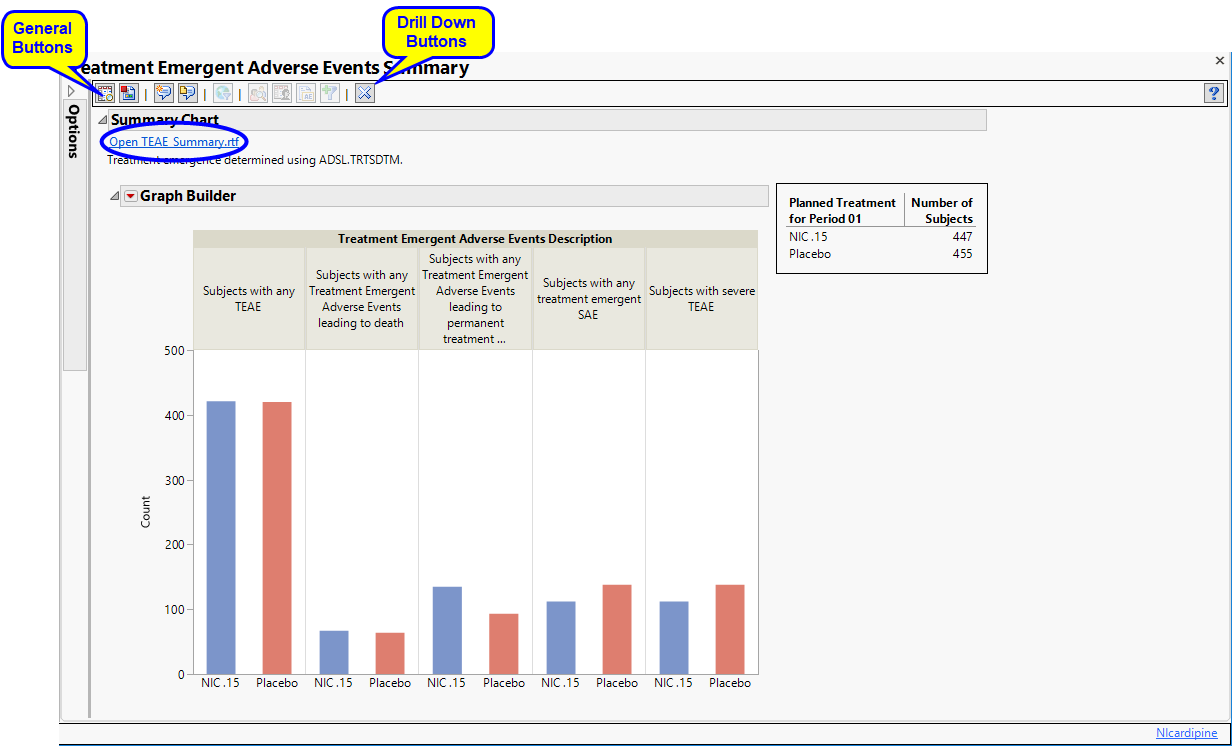
Task: Expand the Options side panel arrow
Action: (x=71, y=91)
